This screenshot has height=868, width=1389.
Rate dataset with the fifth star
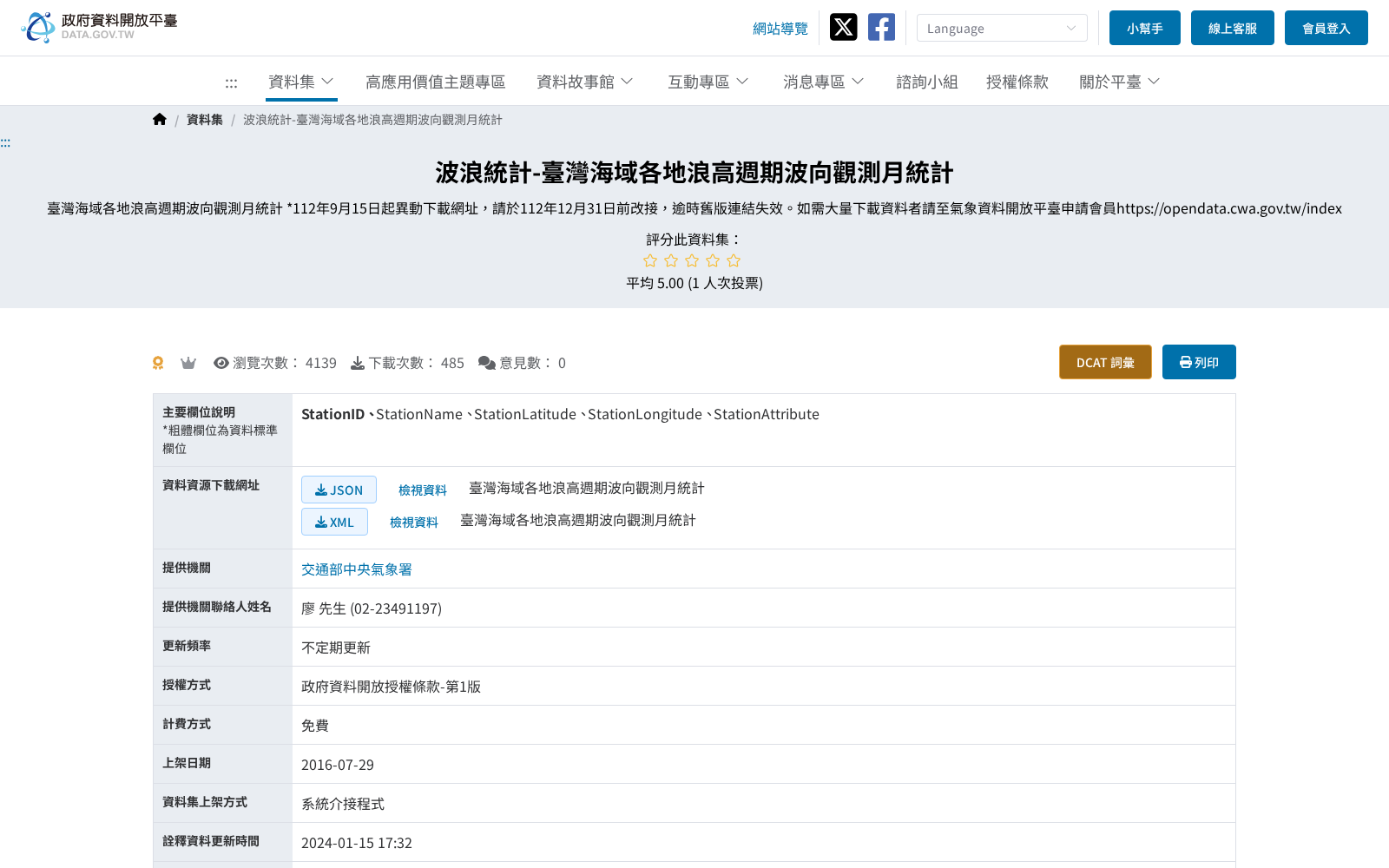(734, 260)
